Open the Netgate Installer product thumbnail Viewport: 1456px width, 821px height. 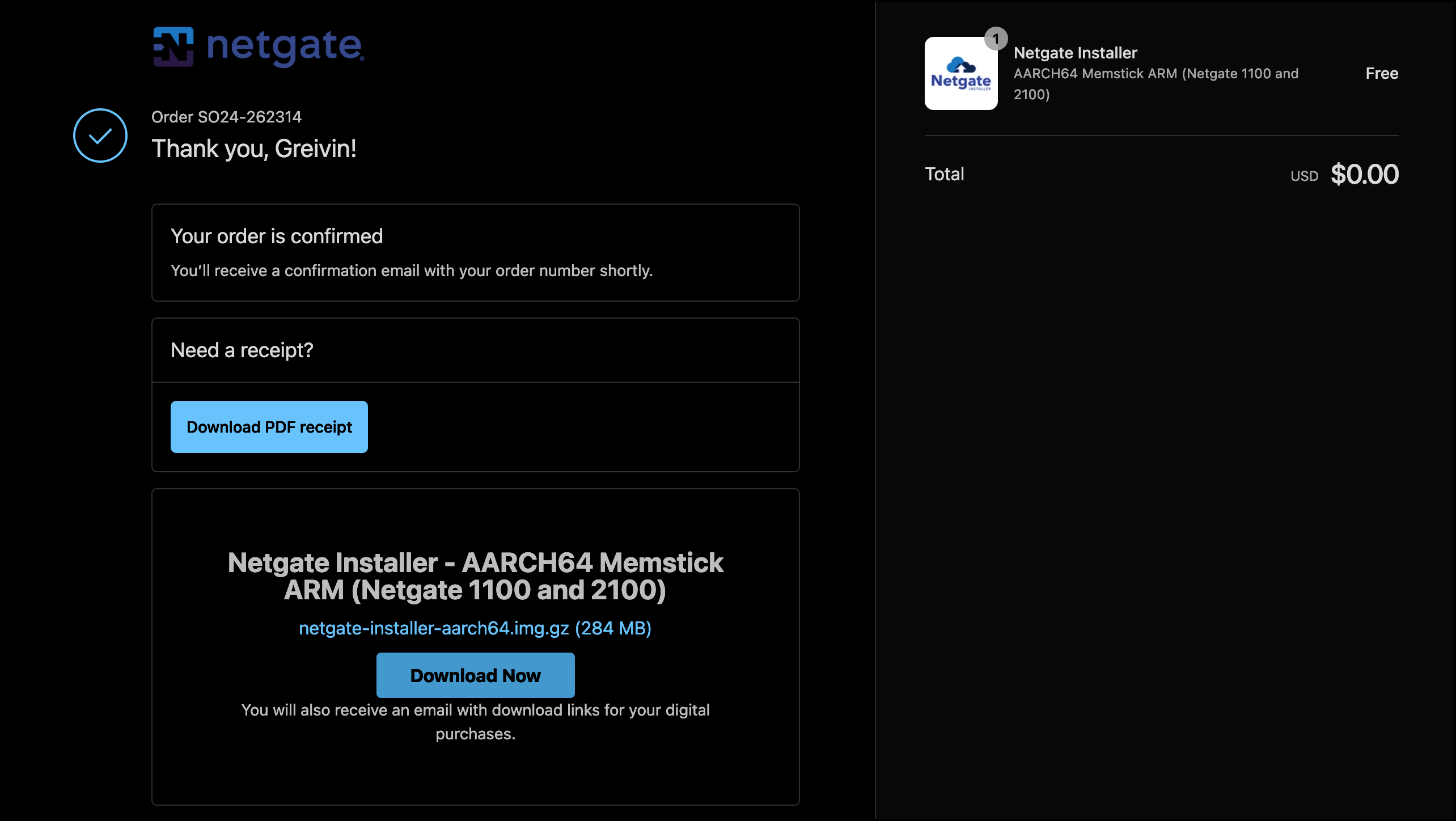(961, 73)
